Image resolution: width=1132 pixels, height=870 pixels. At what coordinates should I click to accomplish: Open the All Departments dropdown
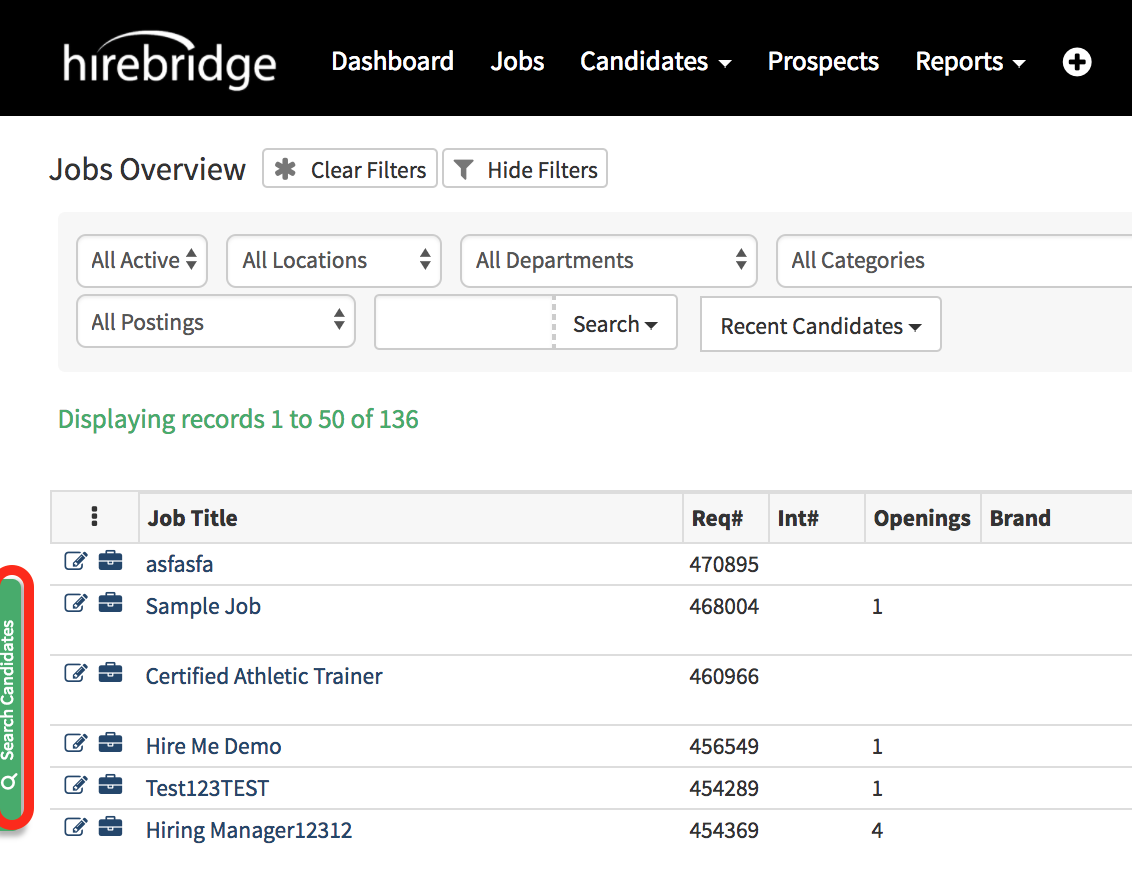(608, 261)
